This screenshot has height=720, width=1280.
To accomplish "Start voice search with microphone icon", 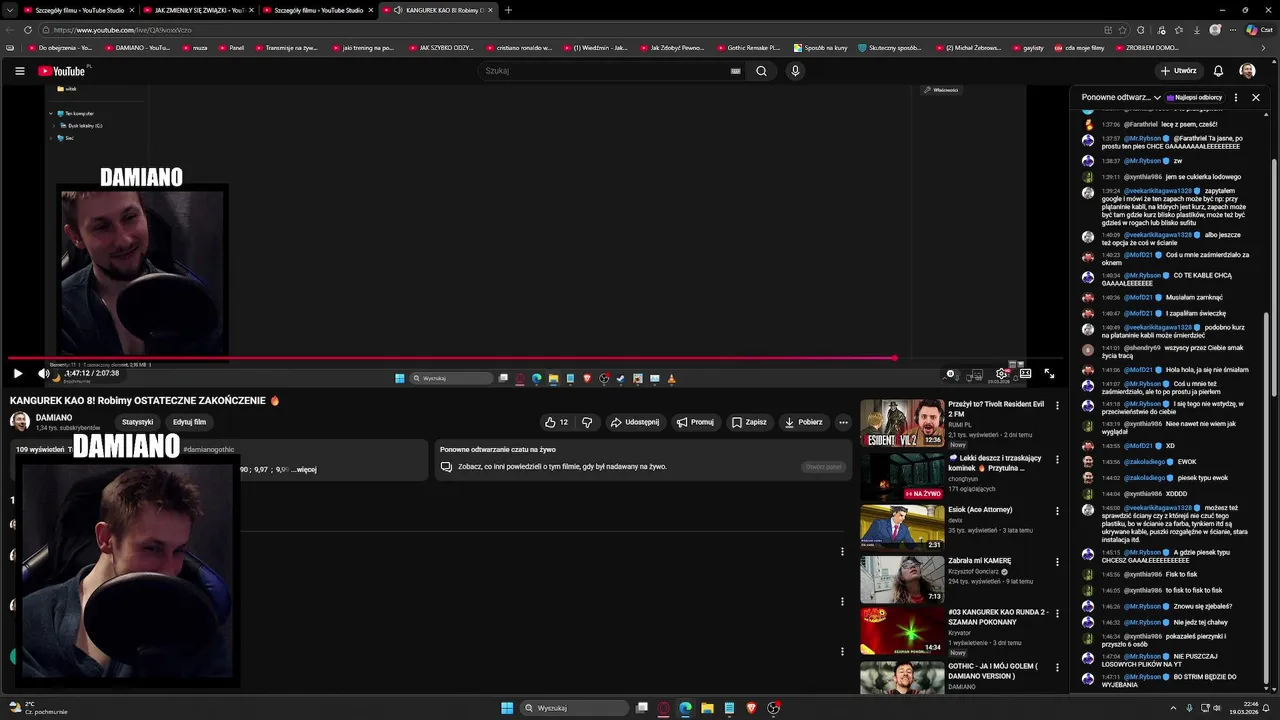I will (x=795, y=71).
